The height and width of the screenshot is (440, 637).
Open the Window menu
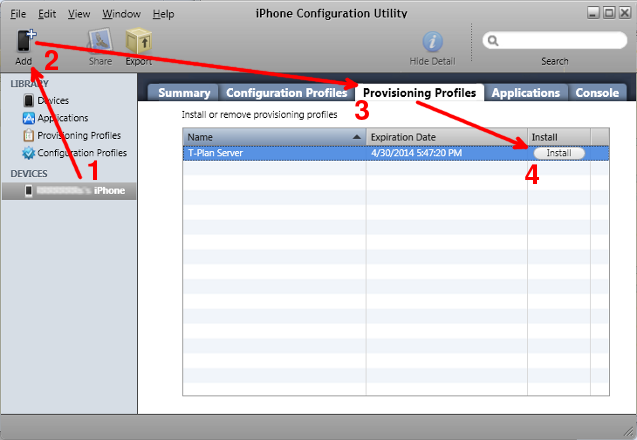pyautogui.click(x=121, y=14)
